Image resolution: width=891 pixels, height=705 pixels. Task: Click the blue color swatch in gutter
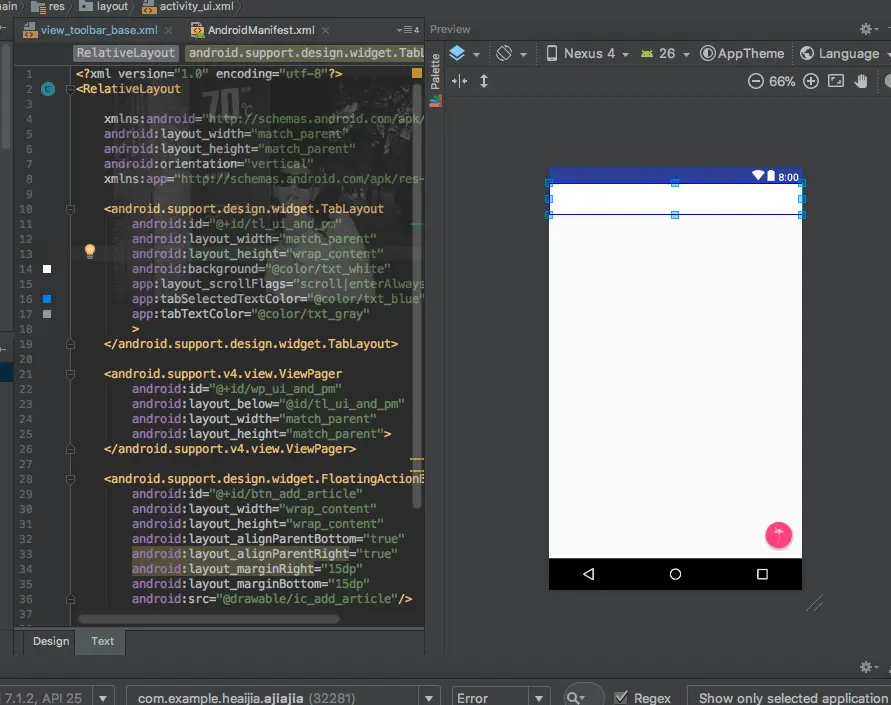coord(47,299)
